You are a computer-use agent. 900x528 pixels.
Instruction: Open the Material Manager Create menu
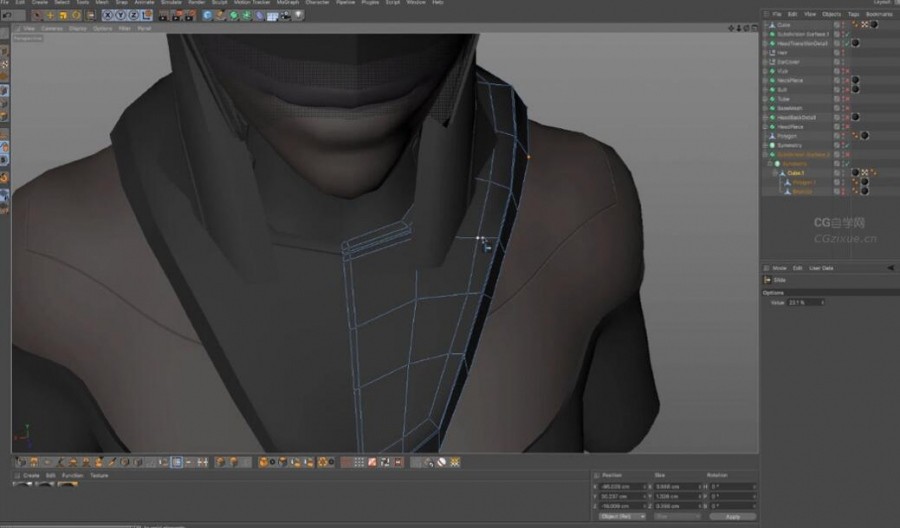pyautogui.click(x=31, y=476)
